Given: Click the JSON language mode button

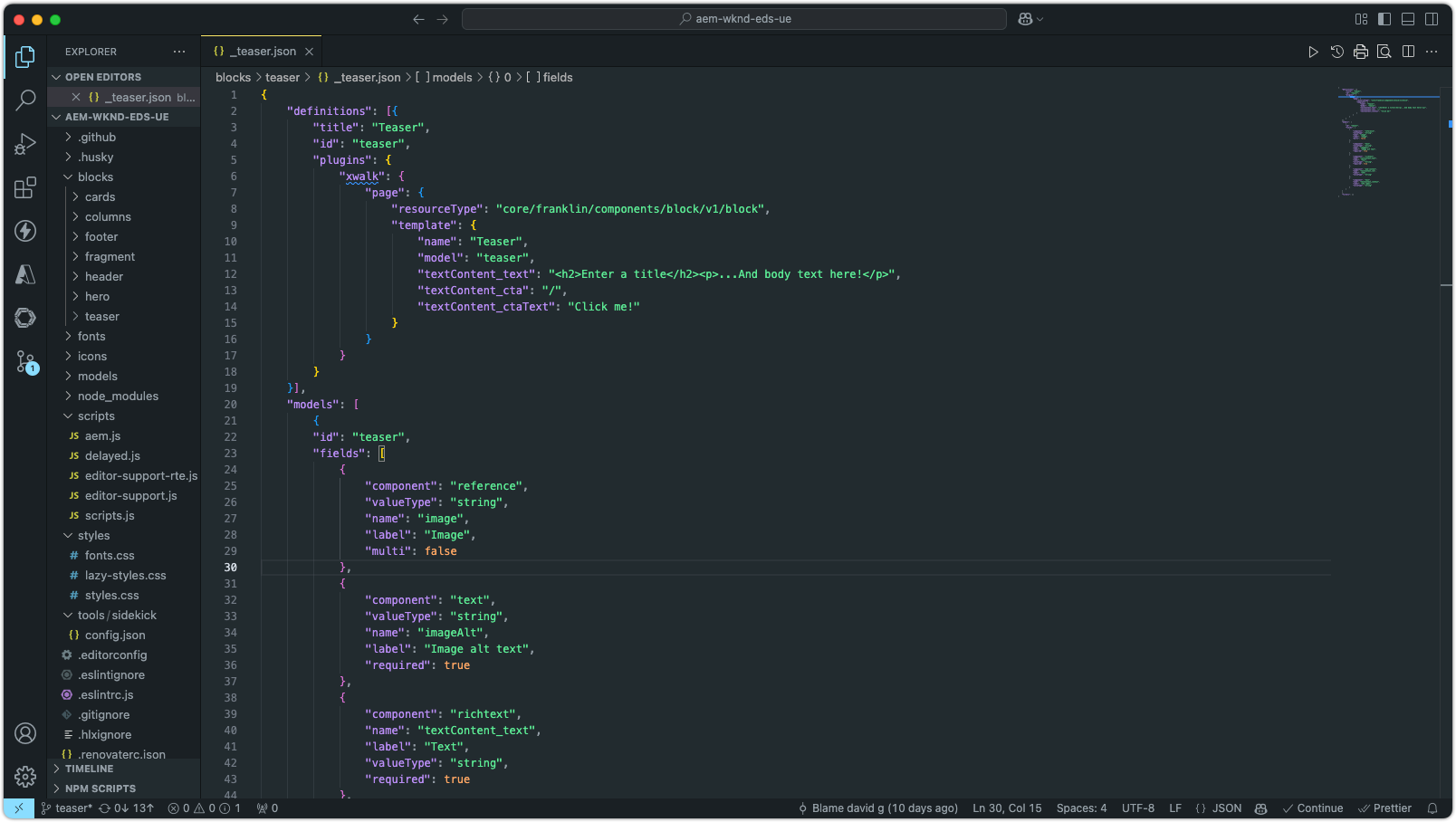Looking at the screenshot, I should (1219, 808).
